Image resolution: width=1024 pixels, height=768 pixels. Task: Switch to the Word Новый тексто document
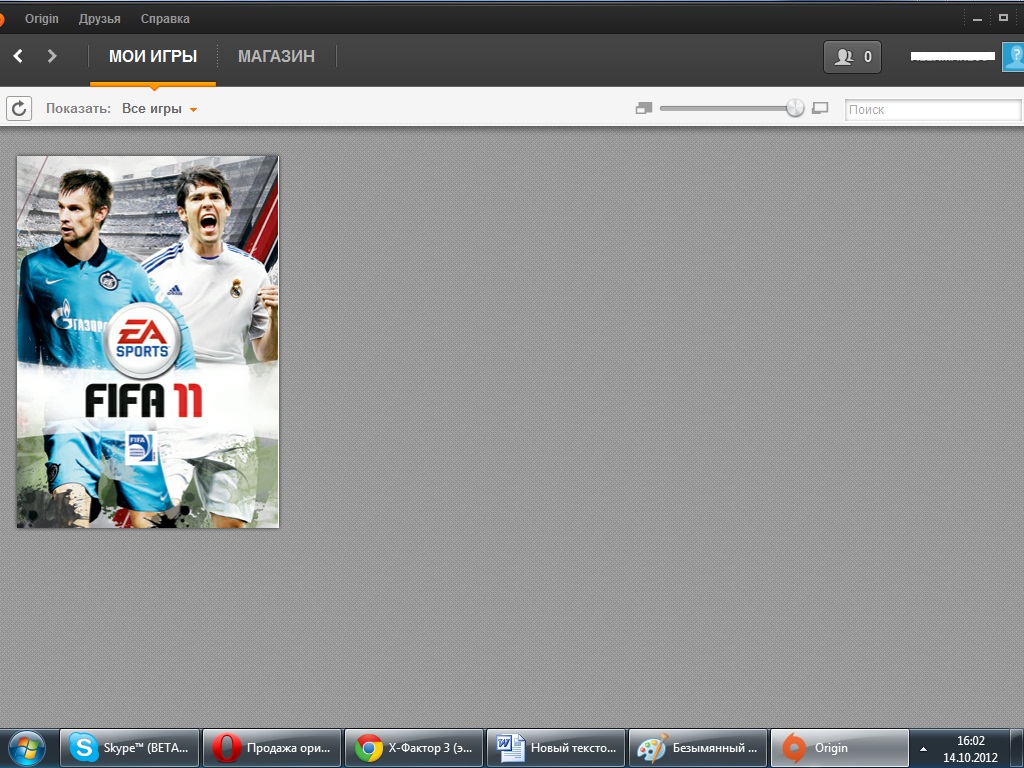pyautogui.click(x=556, y=748)
